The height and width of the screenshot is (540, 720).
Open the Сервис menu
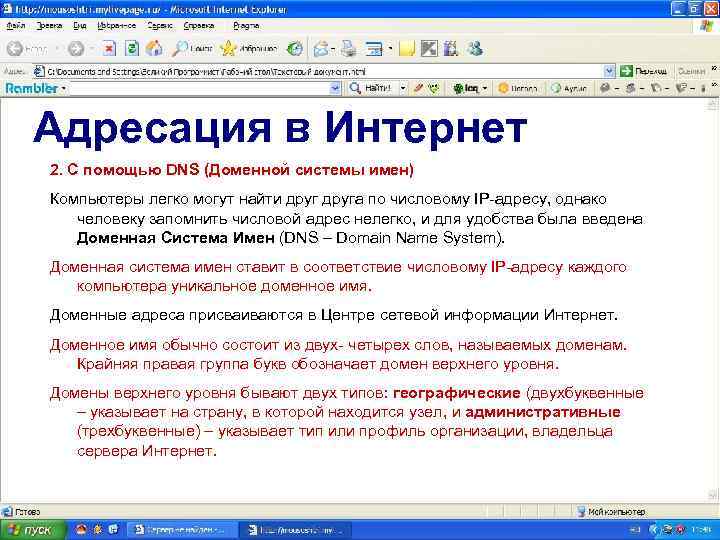(160, 26)
